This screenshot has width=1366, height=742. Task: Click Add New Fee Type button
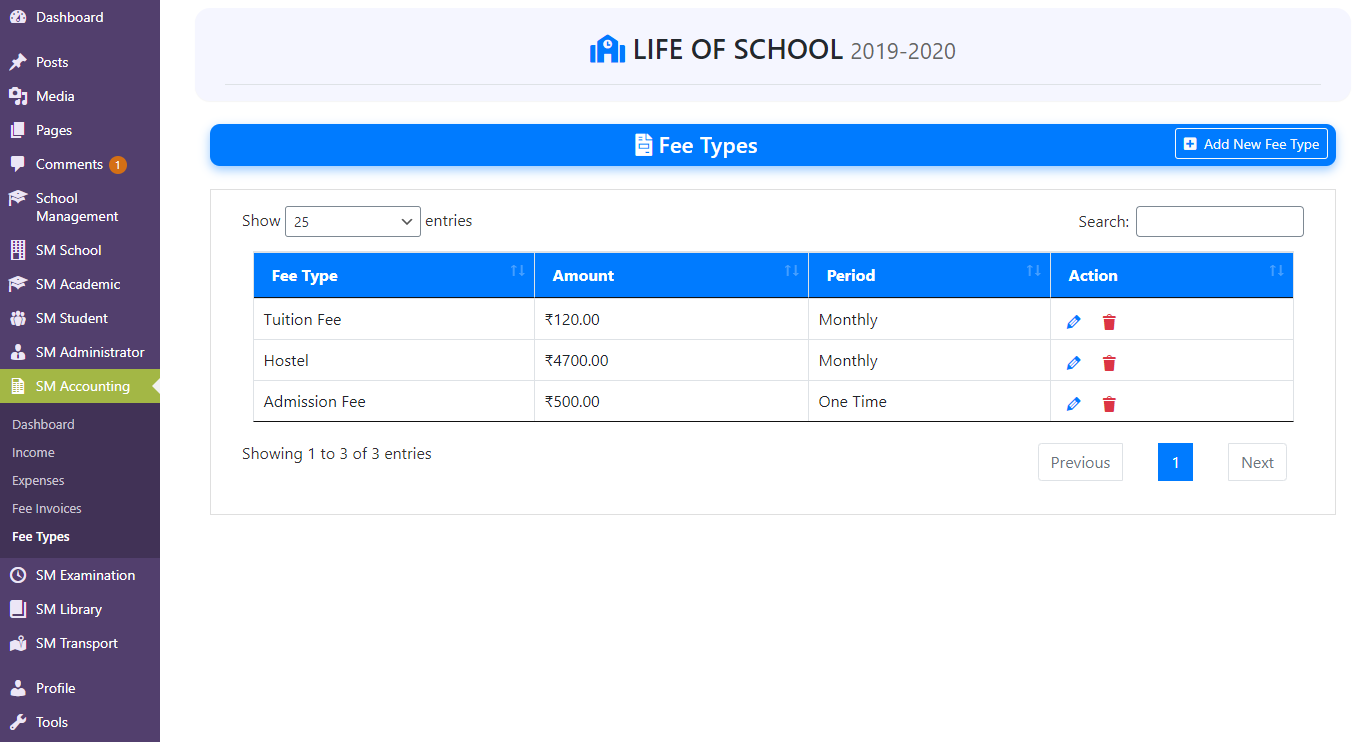(x=1251, y=144)
